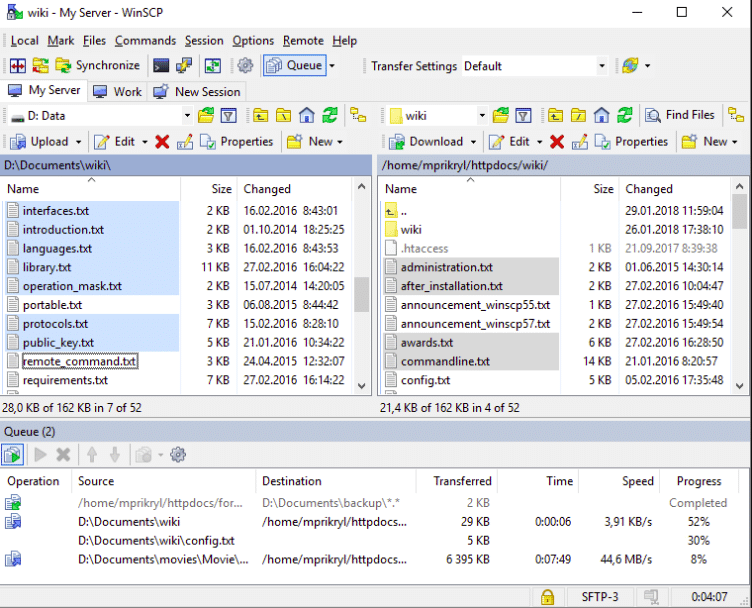
Task: Select config.txt in remote panel
Action: coord(425,380)
